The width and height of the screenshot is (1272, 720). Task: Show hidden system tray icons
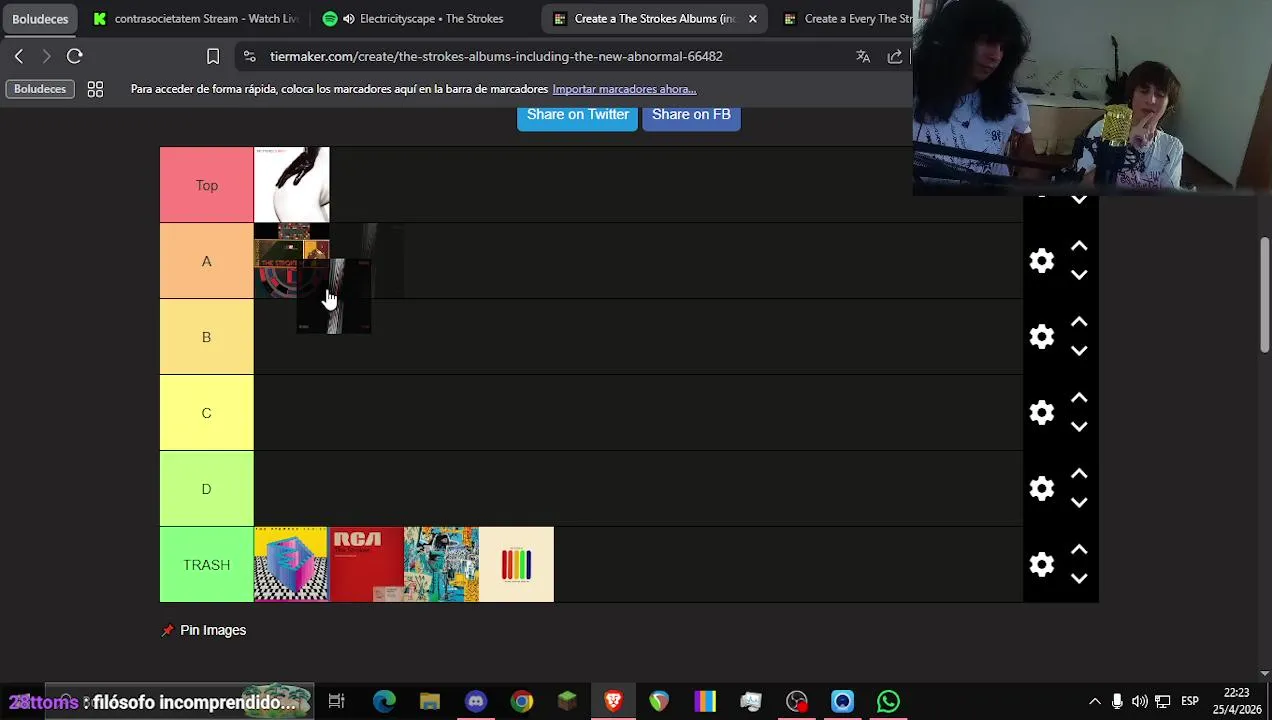(x=1095, y=702)
